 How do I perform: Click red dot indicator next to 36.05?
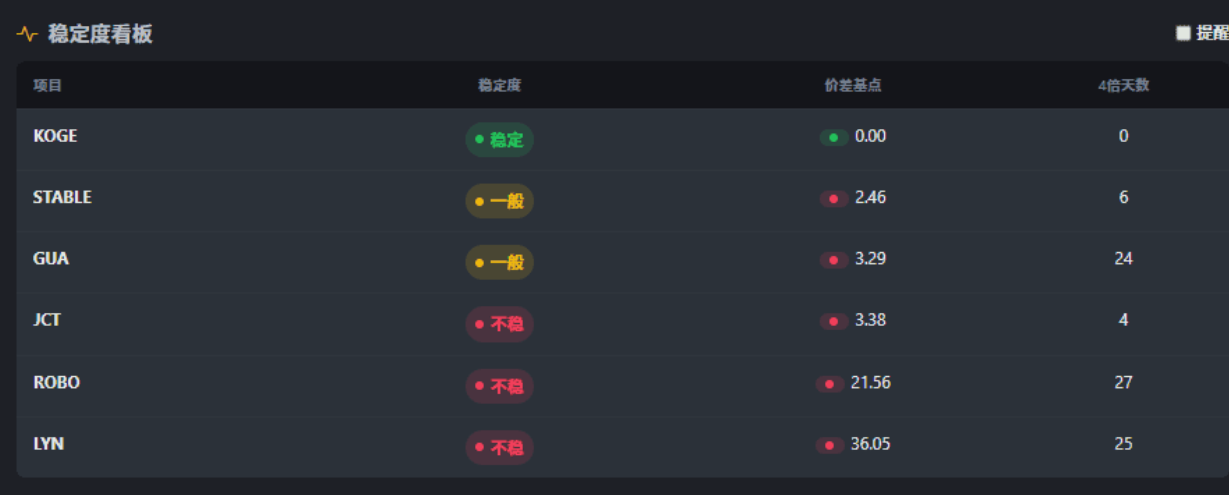[x=829, y=445]
